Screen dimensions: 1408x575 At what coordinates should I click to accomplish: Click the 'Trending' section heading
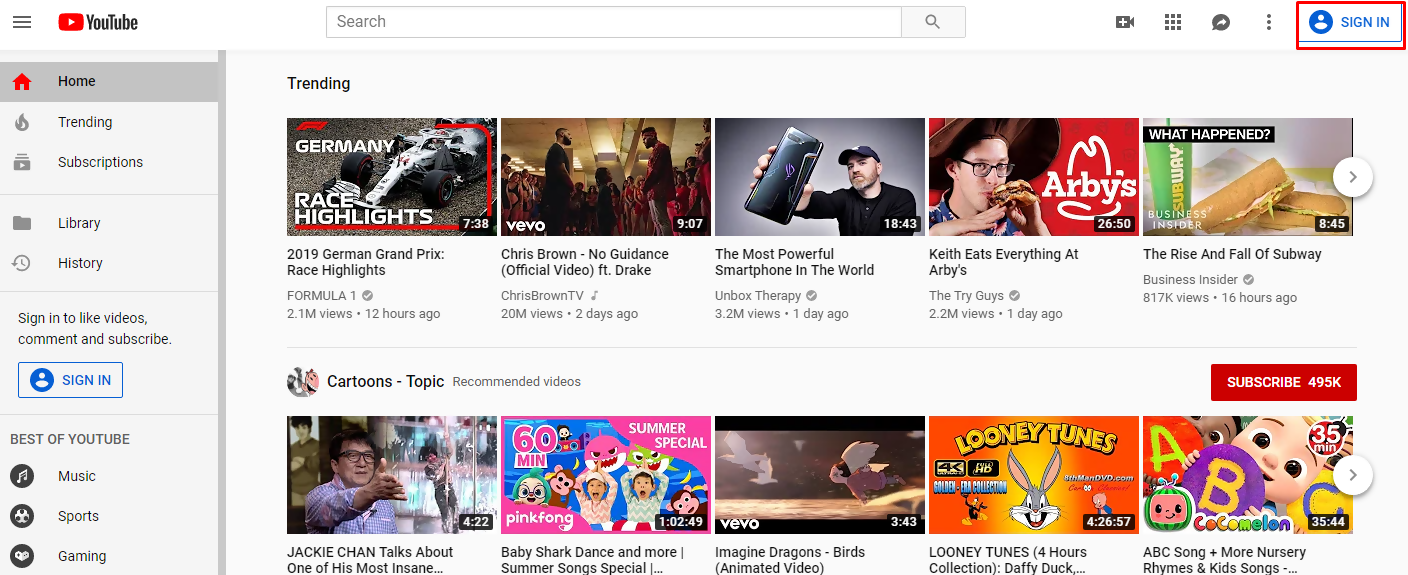(319, 84)
